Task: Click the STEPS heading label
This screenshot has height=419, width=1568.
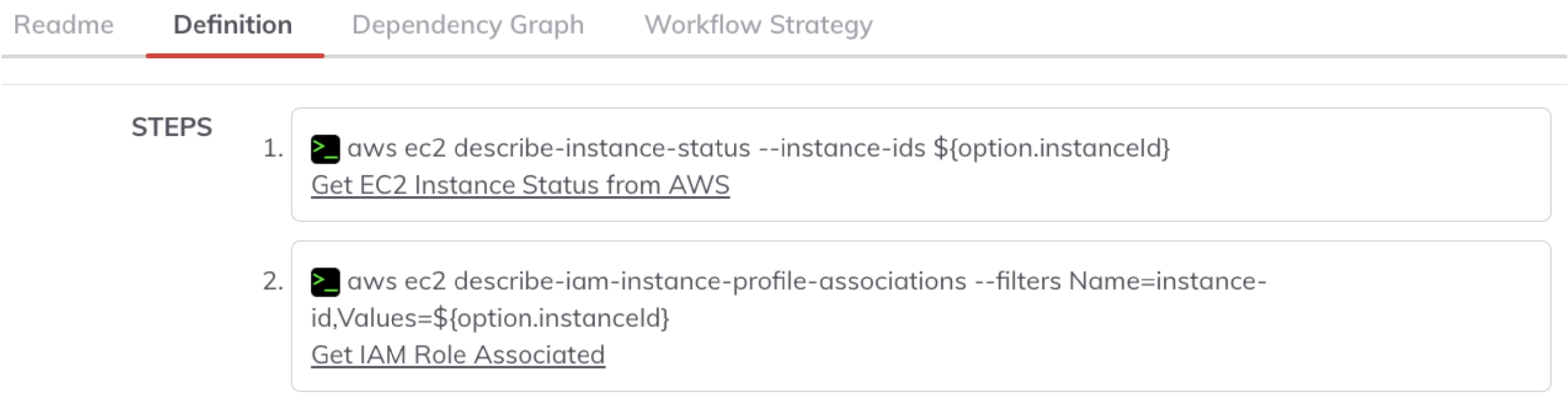Action: coord(172,127)
